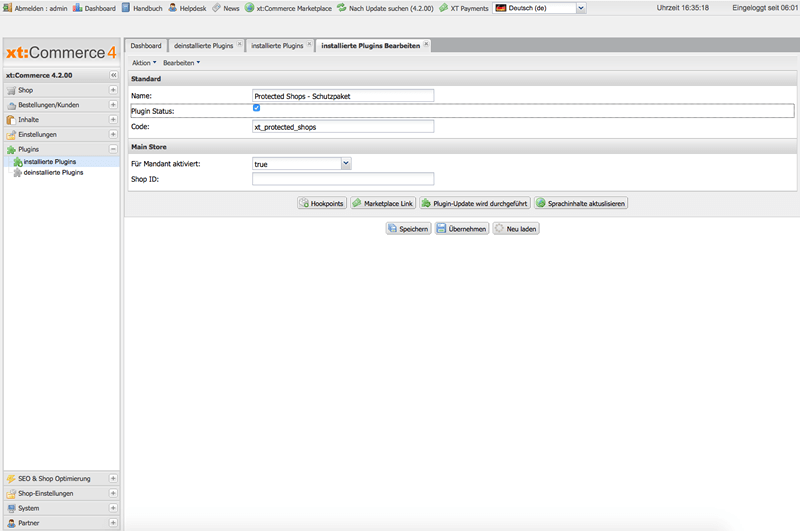This screenshot has width=800, height=531.
Task: Click the News tag icon
Action: point(216,8)
